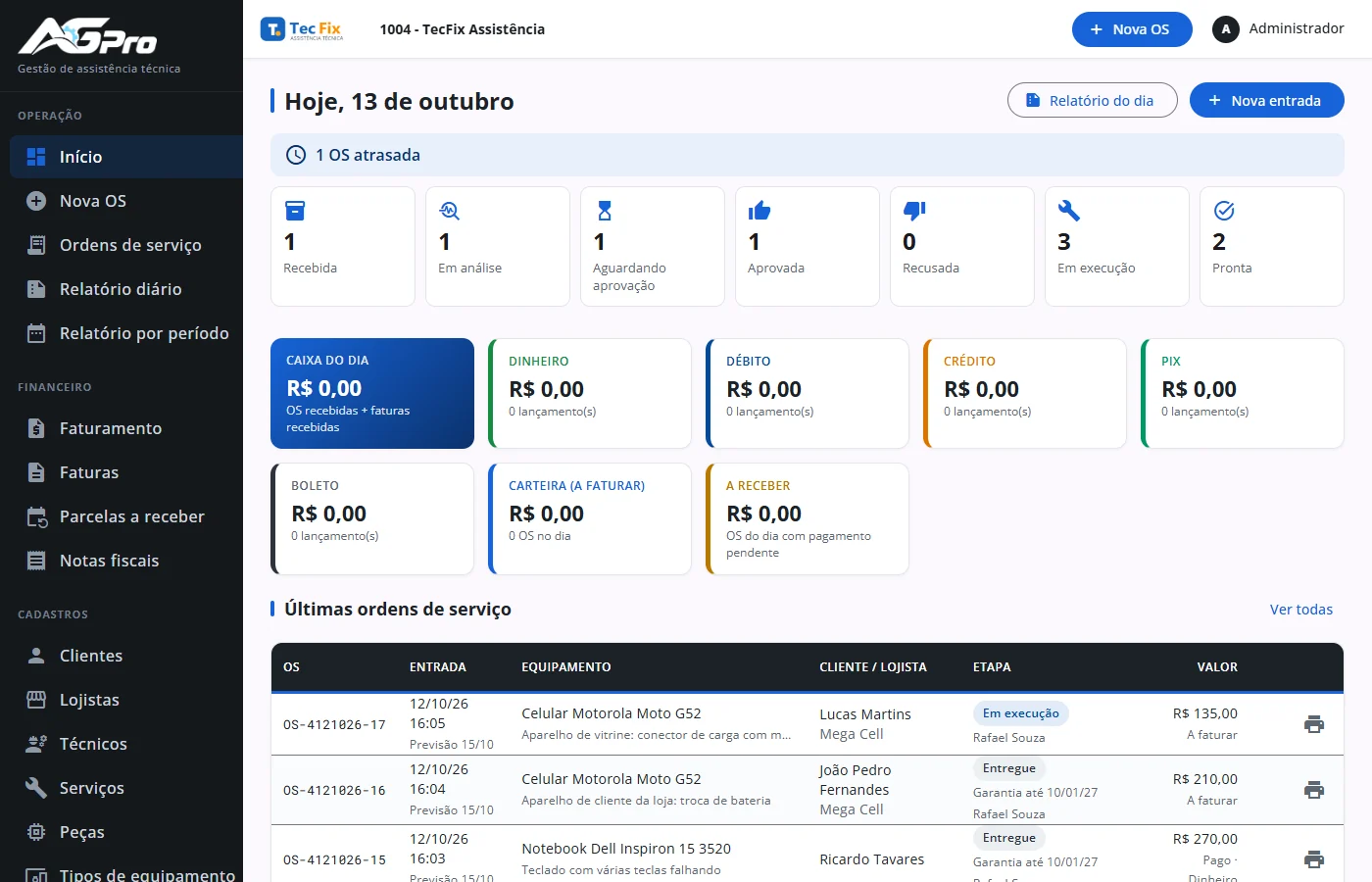Screen dimensions: 1372x882
Task: Click the thumbs-up icon on Aprovada card
Action: tap(759, 211)
